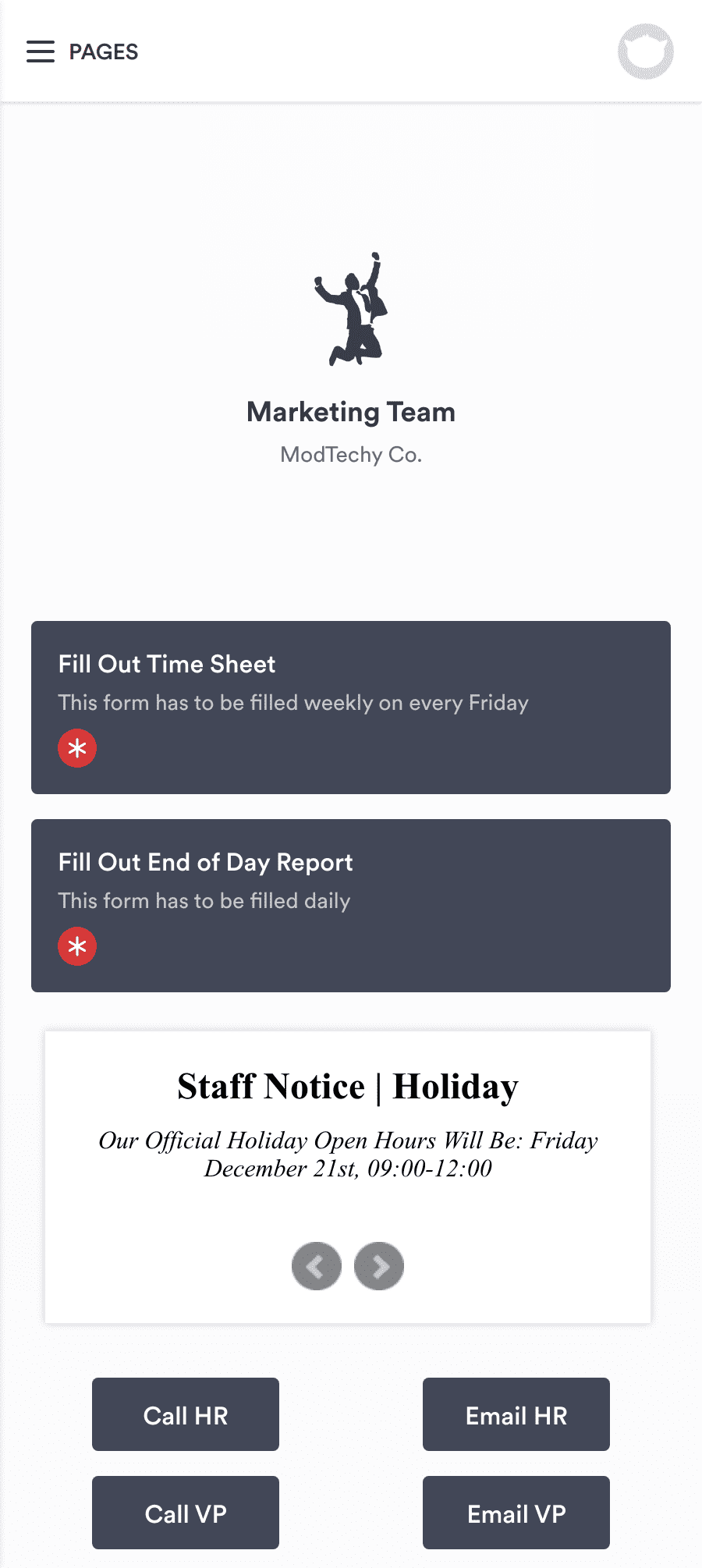The width and height of the screenshot is (702, 1568).
Task: Advance the notice slider to the next slide
Action: 379,1265
